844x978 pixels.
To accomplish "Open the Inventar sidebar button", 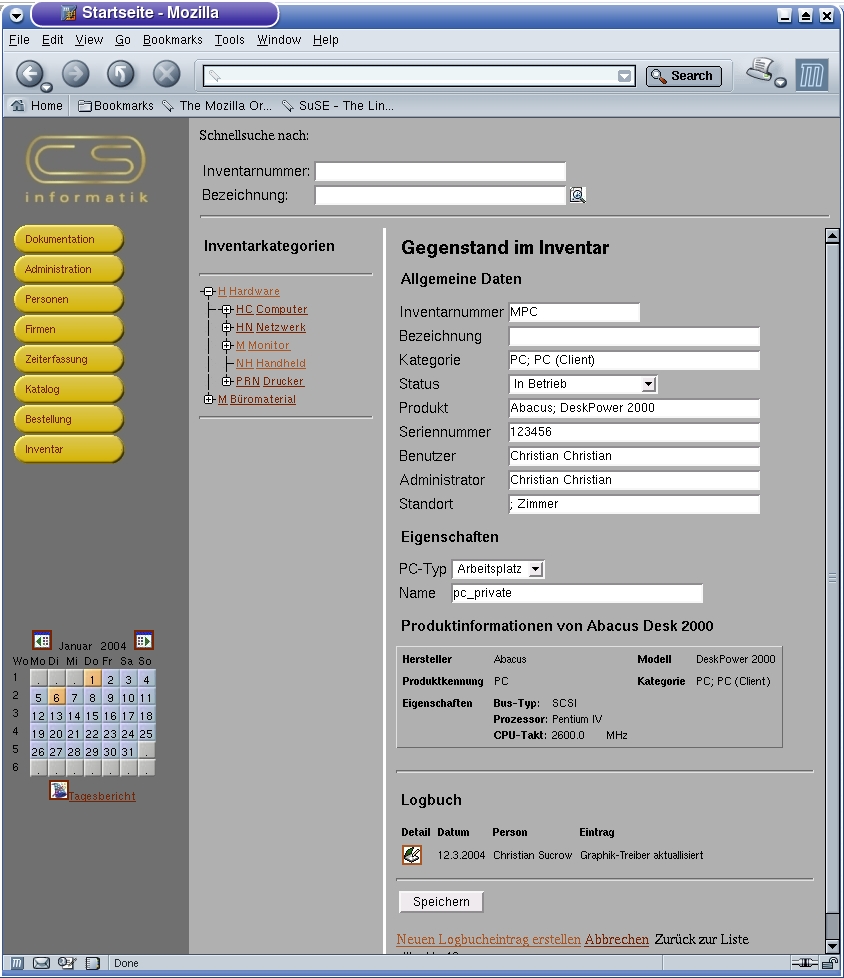I will pyautogui.click(x=69, y=449).
